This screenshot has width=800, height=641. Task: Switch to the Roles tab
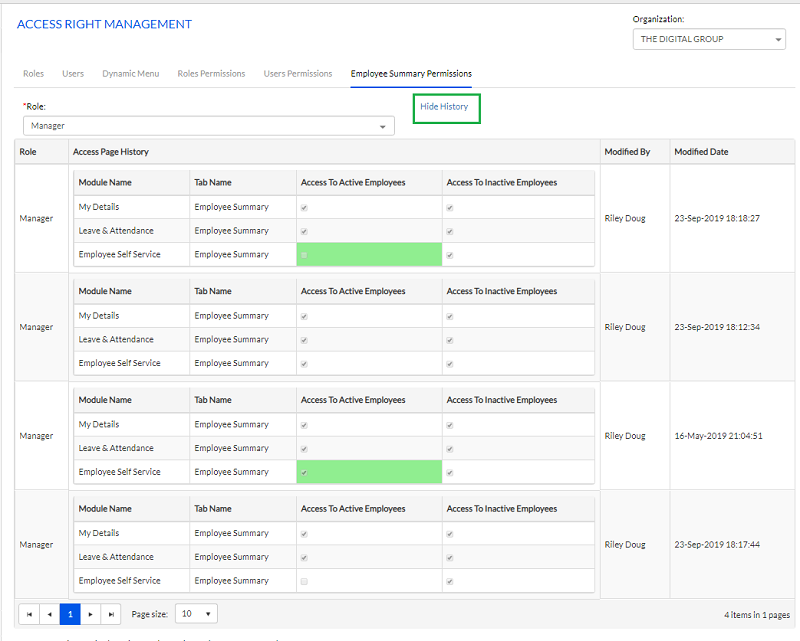pos(34,73)
